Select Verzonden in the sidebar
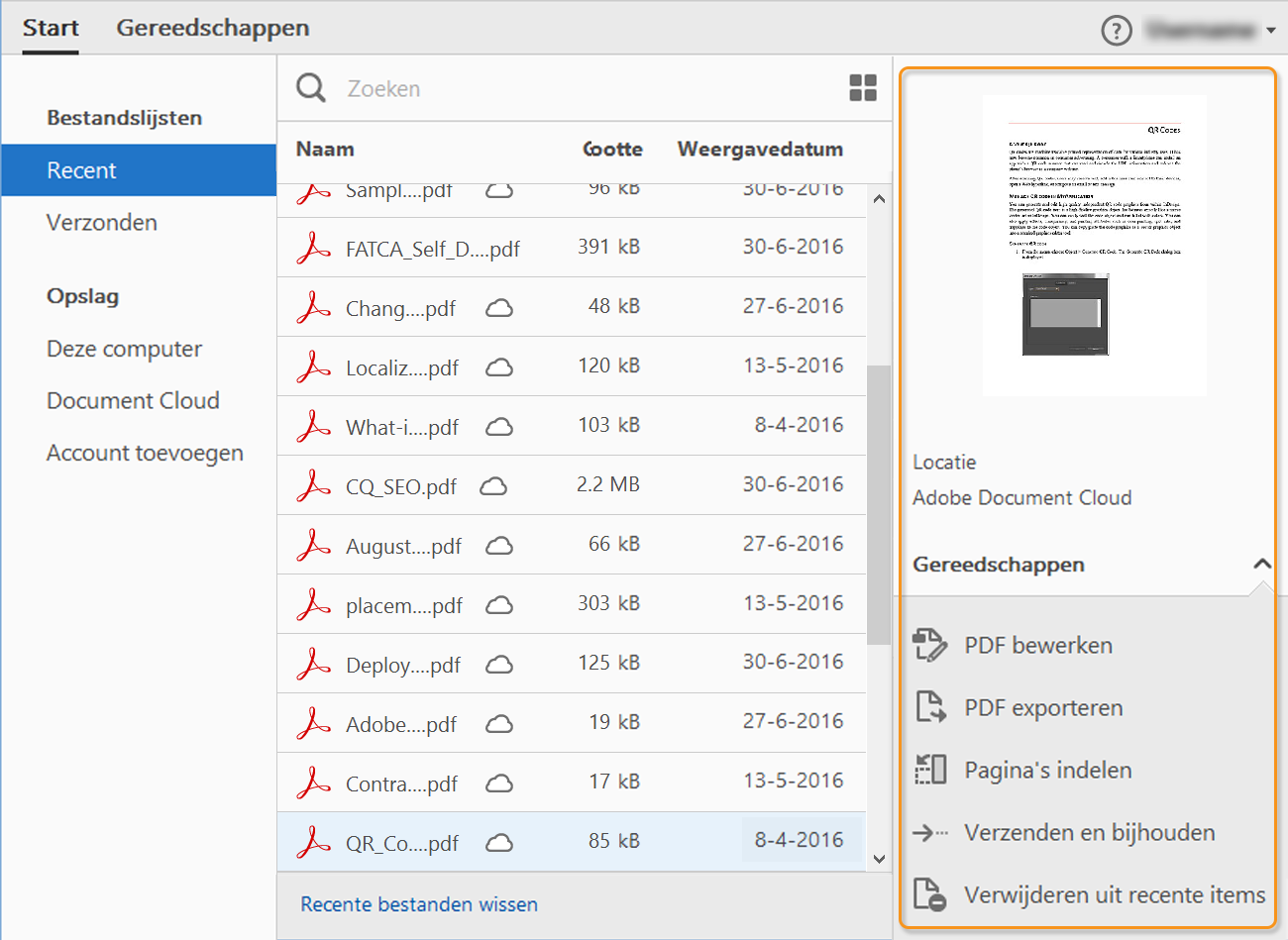 click(102, 222)
